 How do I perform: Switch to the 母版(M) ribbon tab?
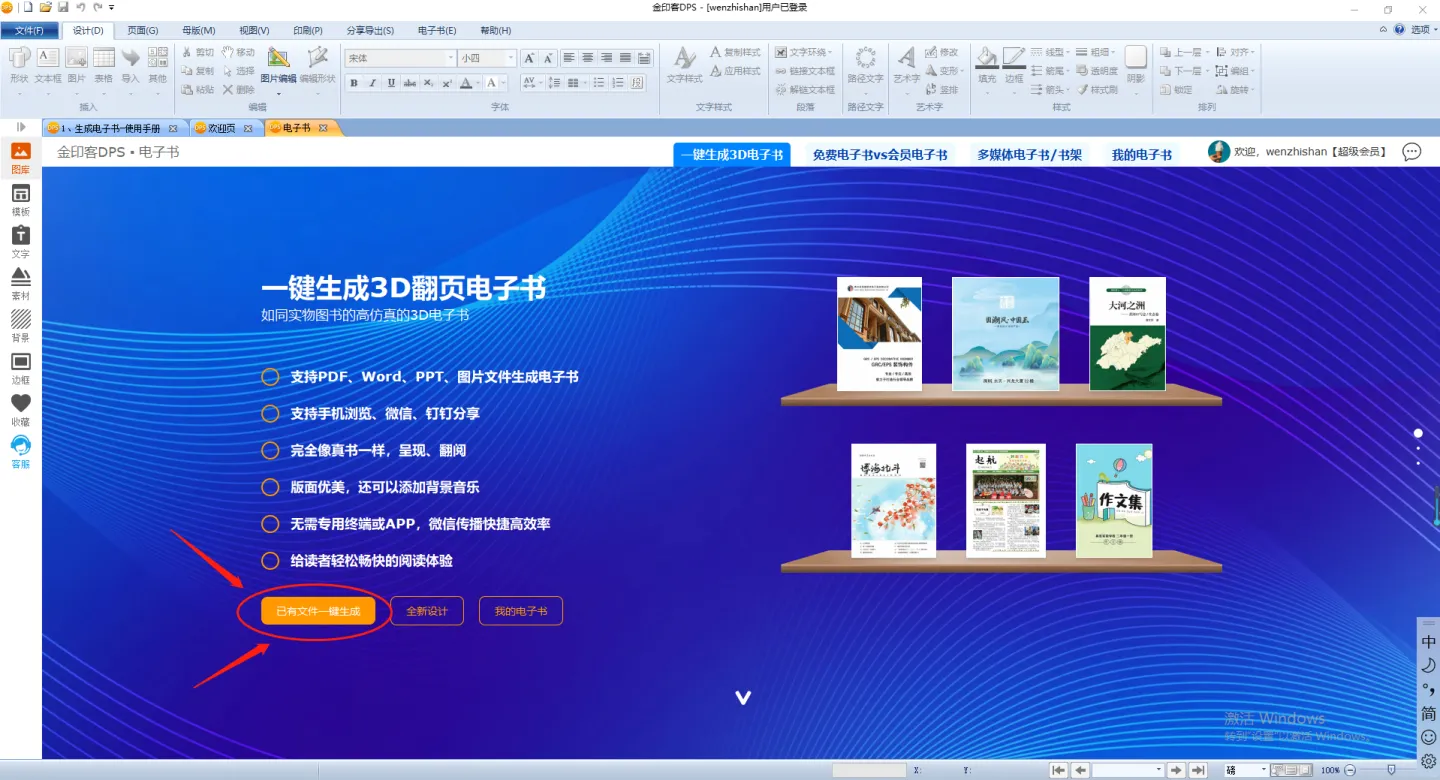pos(197,30)
